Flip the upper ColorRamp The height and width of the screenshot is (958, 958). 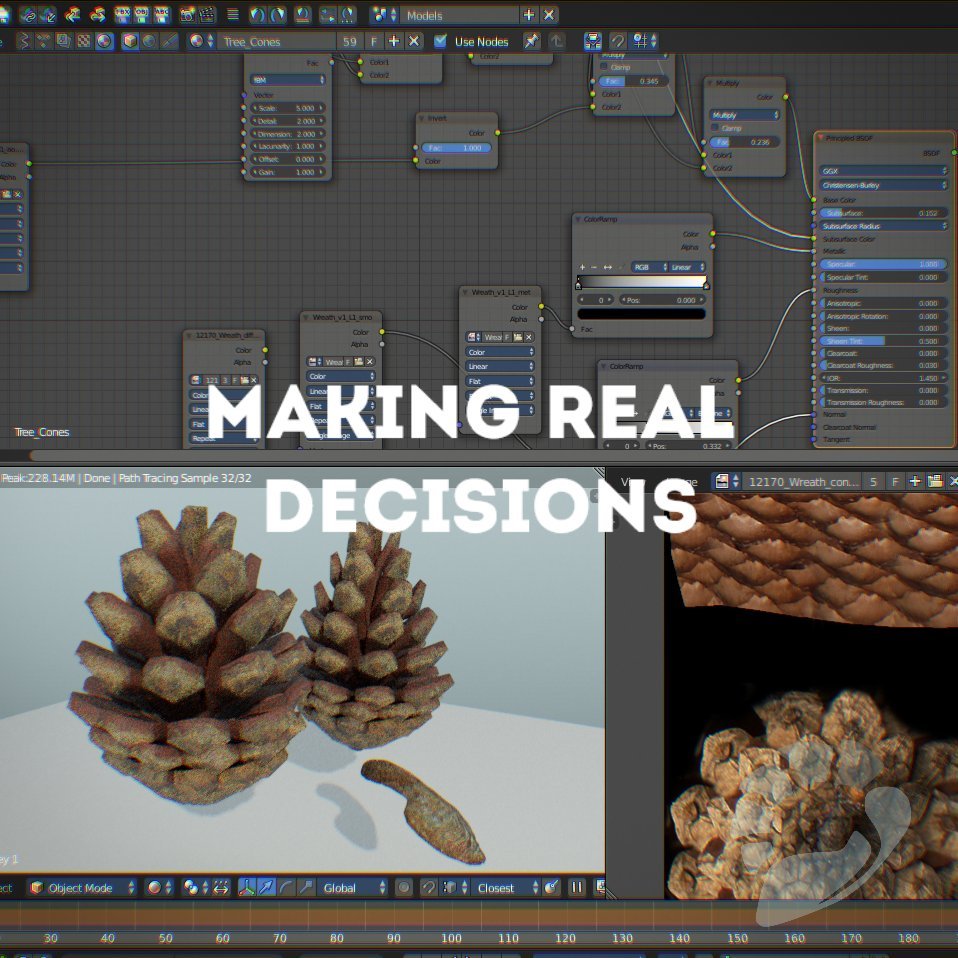(607, 267)
